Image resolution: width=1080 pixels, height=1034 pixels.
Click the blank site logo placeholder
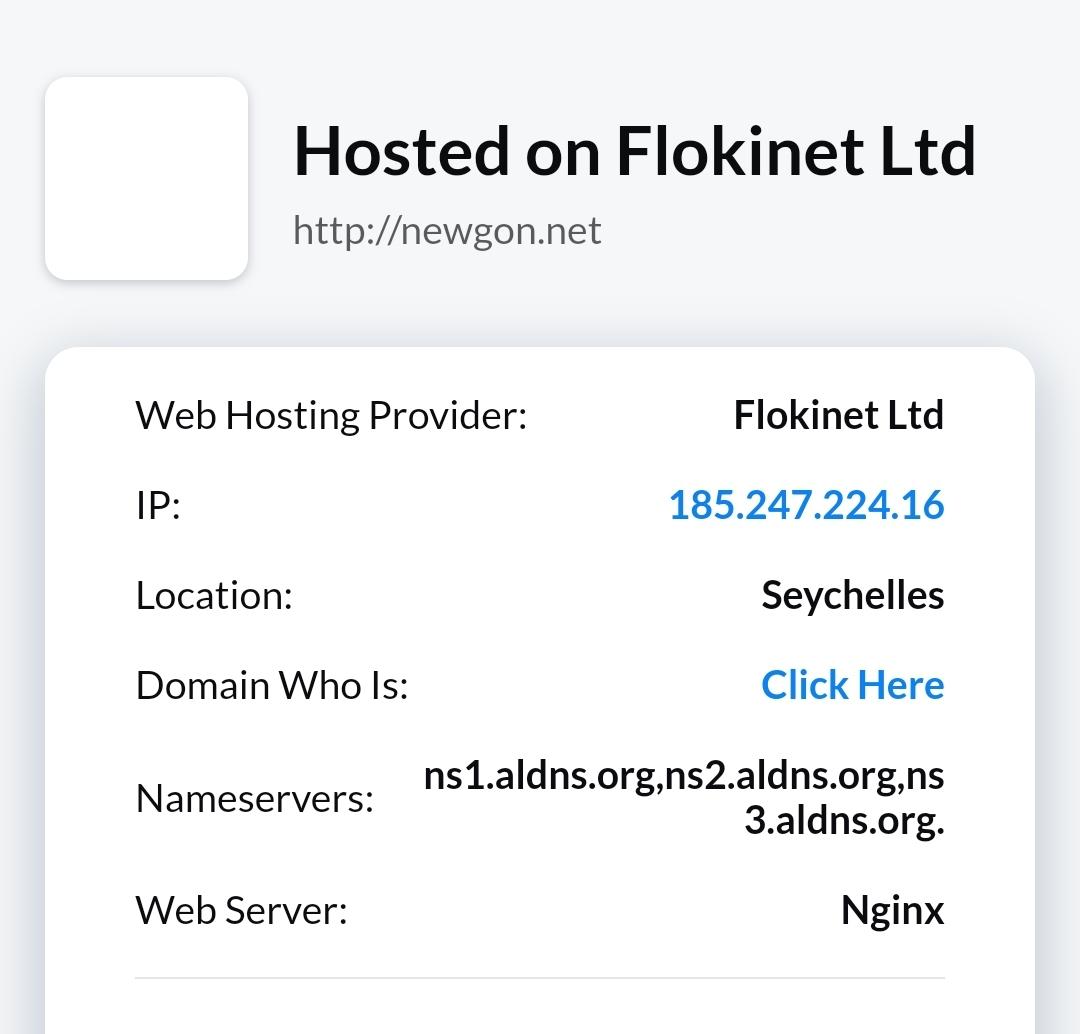[146, 178]
